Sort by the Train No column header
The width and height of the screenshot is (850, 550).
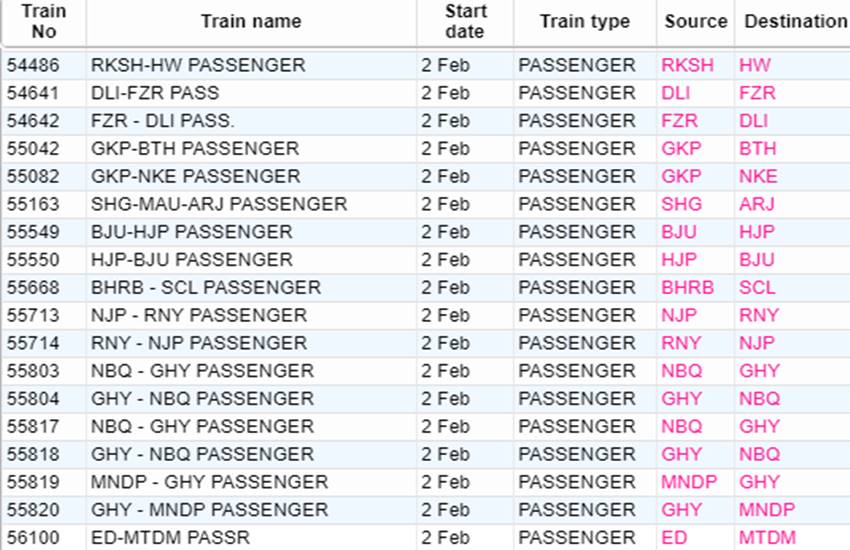(x=43, y=22)
